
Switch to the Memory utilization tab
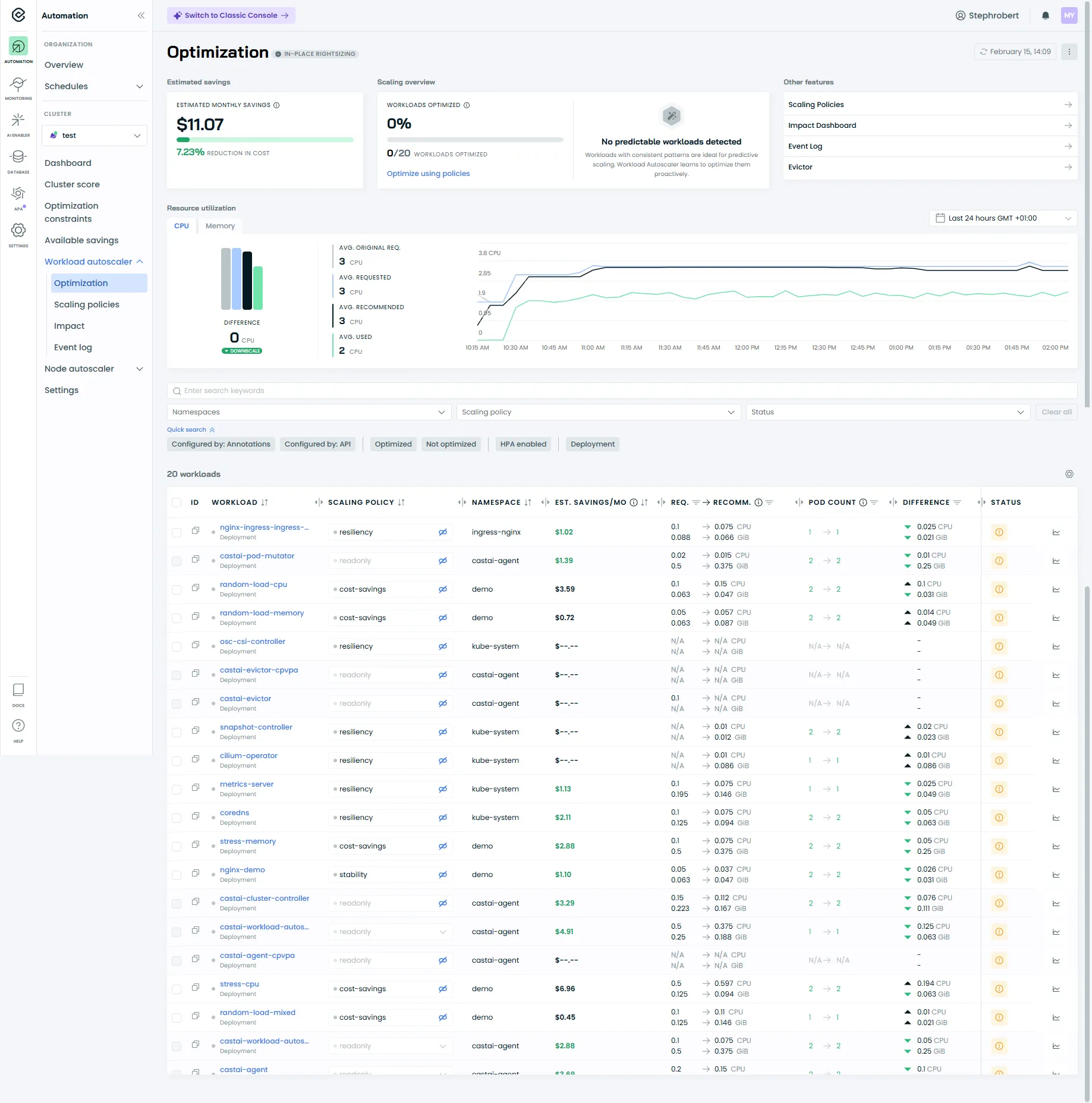point(220,226)
